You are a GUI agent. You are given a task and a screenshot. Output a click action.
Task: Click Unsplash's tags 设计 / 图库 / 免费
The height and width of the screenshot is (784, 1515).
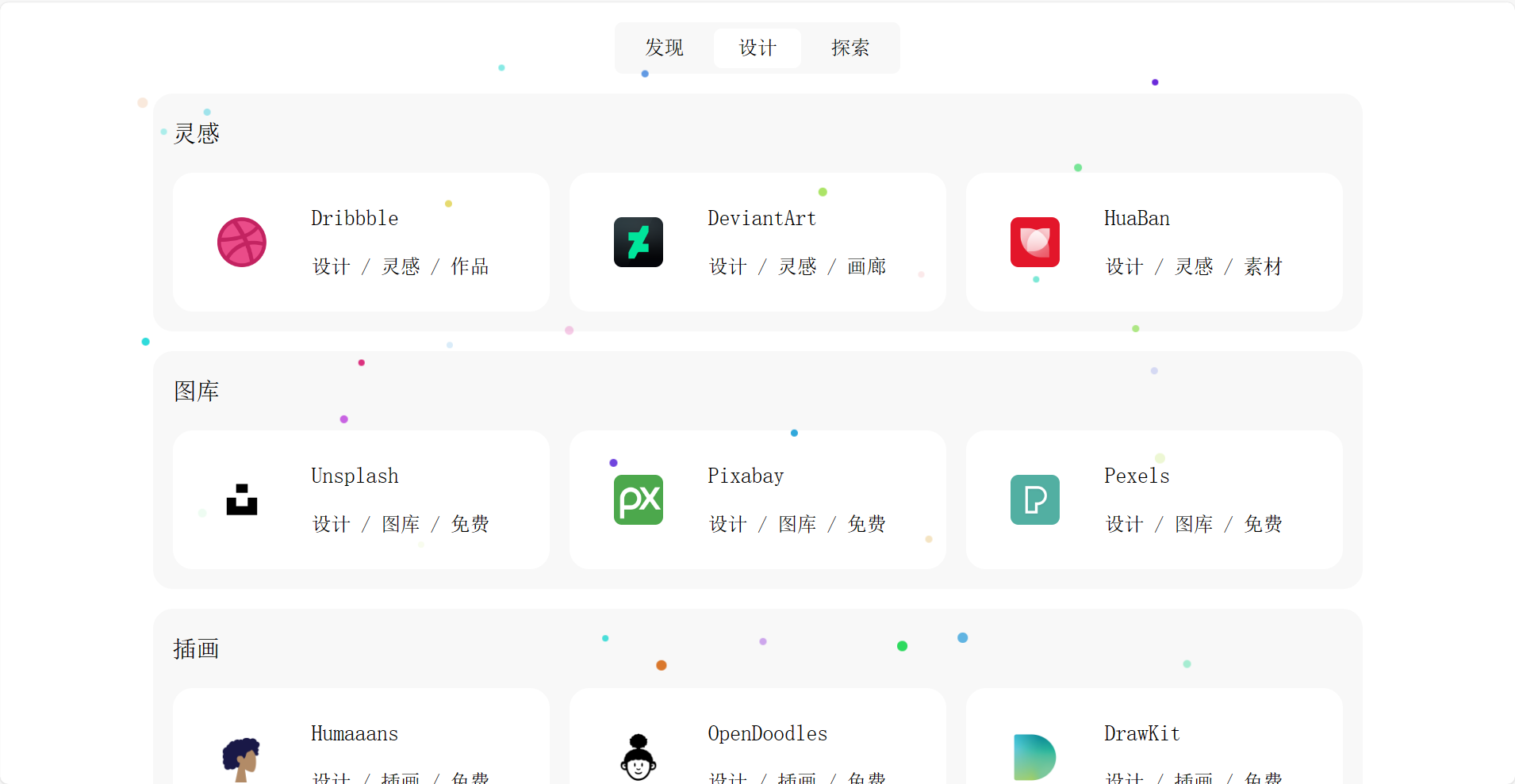(401, 524)
